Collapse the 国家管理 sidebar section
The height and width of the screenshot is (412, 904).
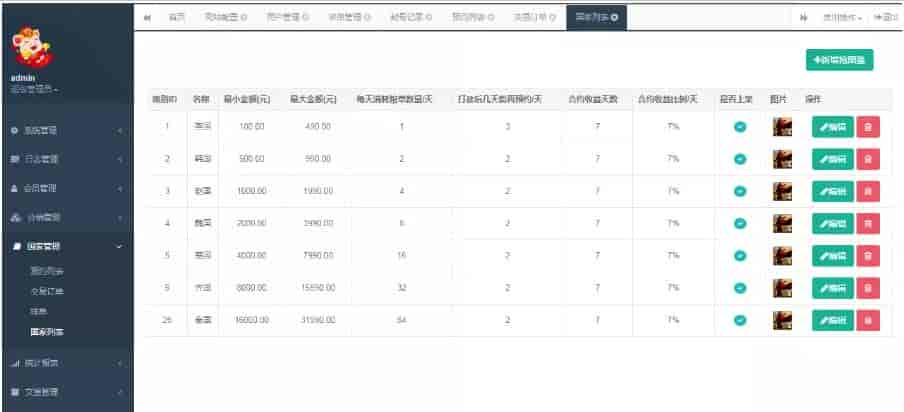(65, 246)
